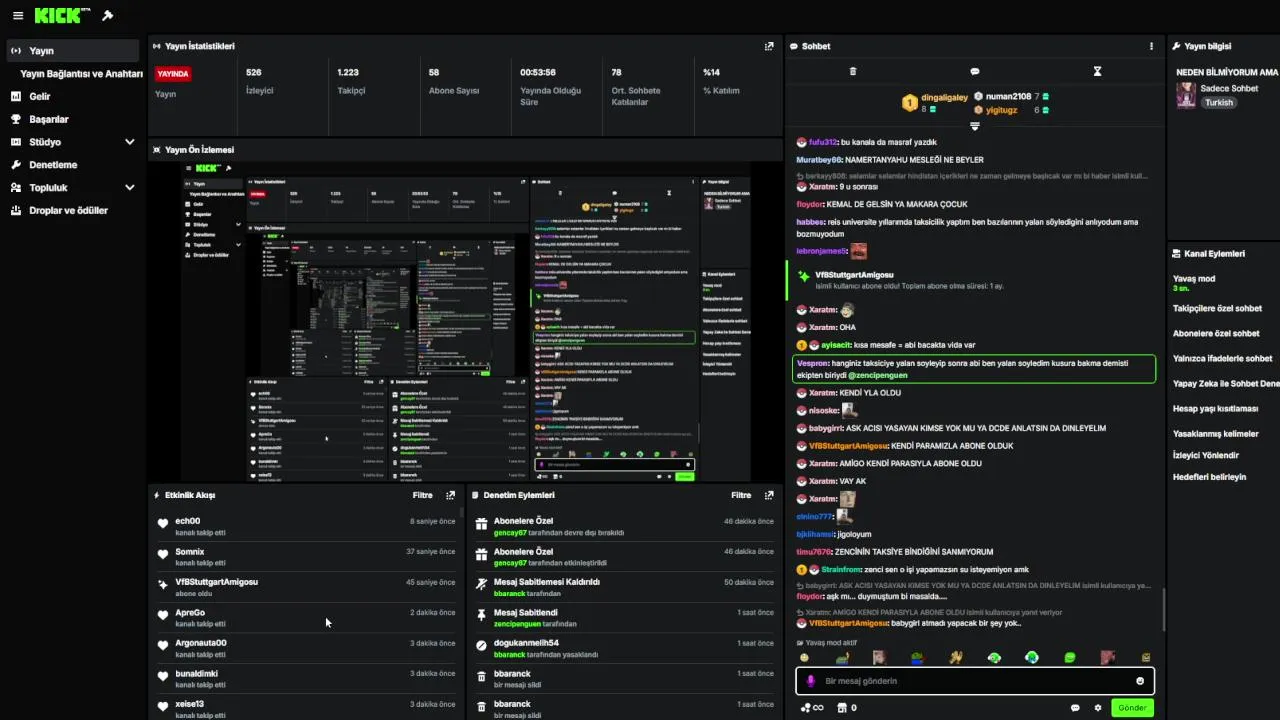Open the Denetleme section

click(53, 165)
